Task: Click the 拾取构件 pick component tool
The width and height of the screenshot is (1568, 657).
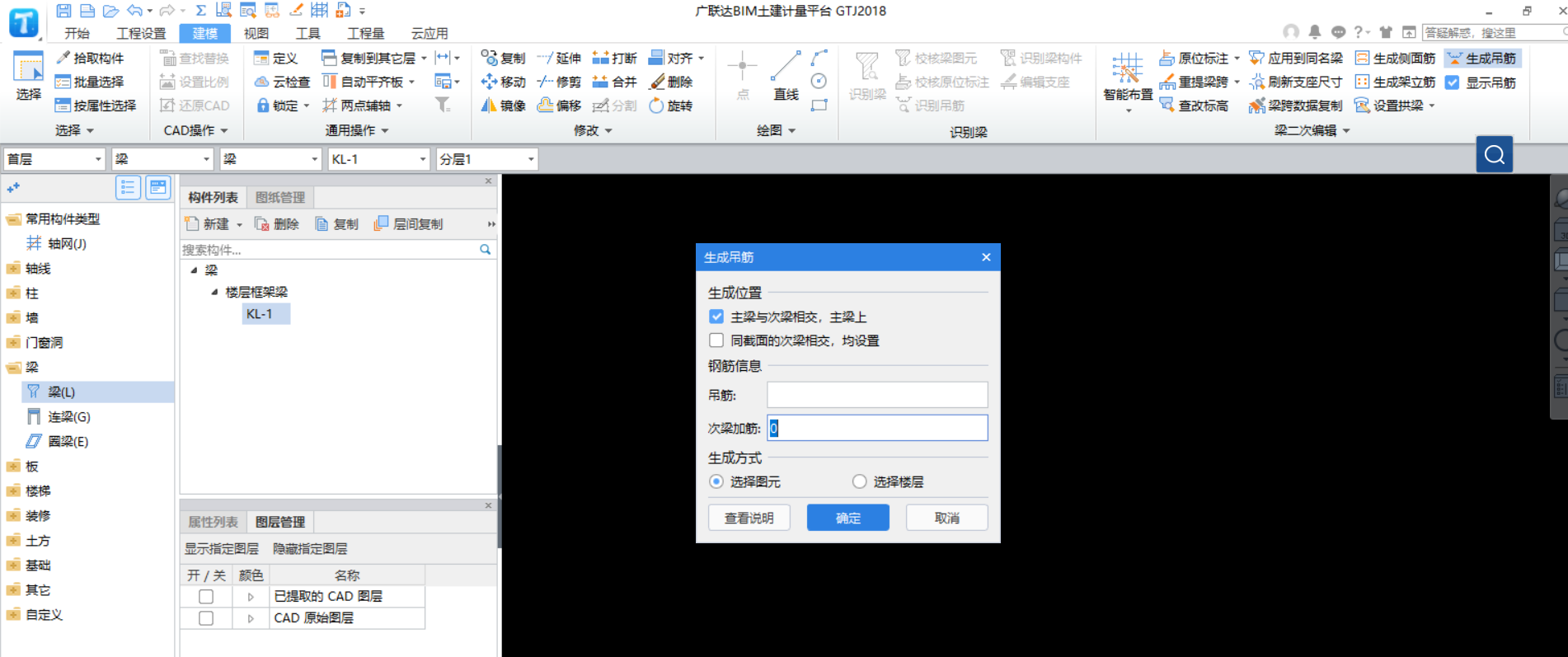Action: [x=90, y=58]
